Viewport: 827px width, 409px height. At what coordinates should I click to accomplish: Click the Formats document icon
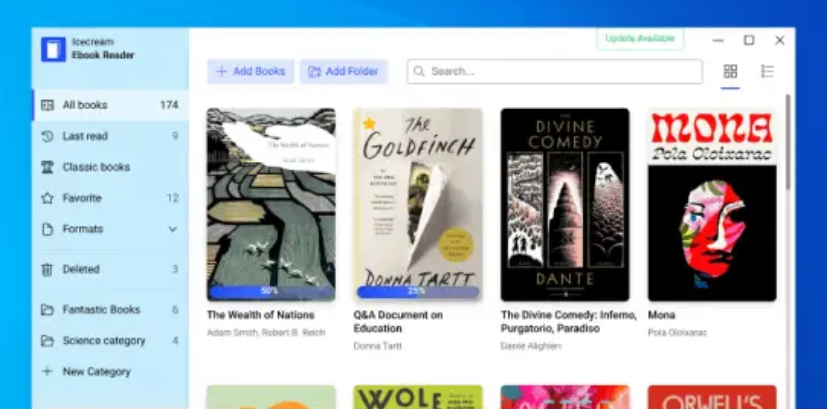coord(47,229)
